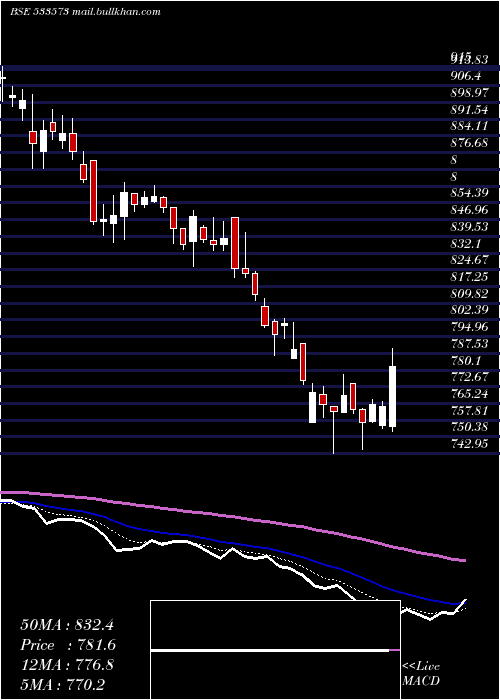This screenshot has width=500, height=700.
Task: Click the <<Live MACD label
Action: pyautogui.click(x=421, y=673)
